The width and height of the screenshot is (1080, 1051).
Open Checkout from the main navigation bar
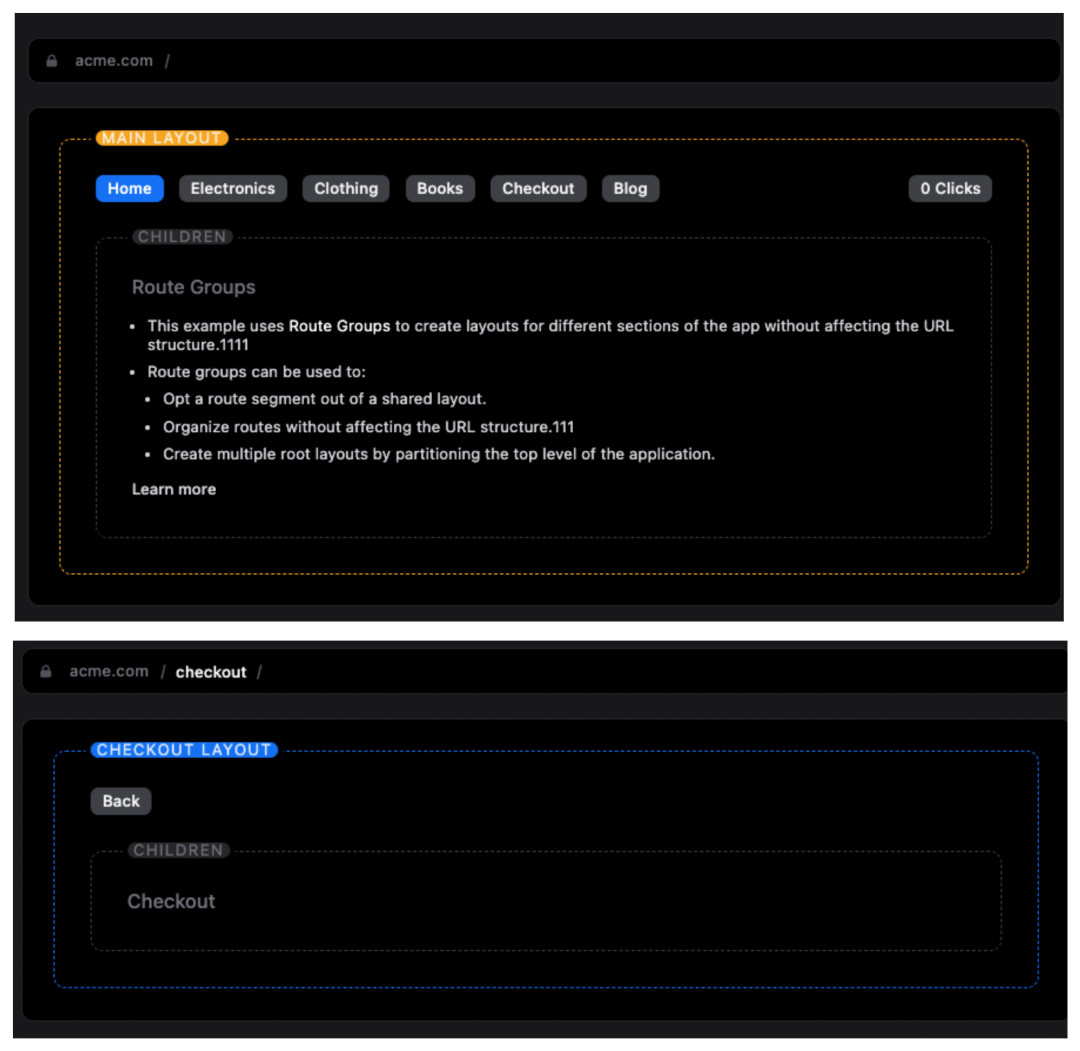[538, 189]
